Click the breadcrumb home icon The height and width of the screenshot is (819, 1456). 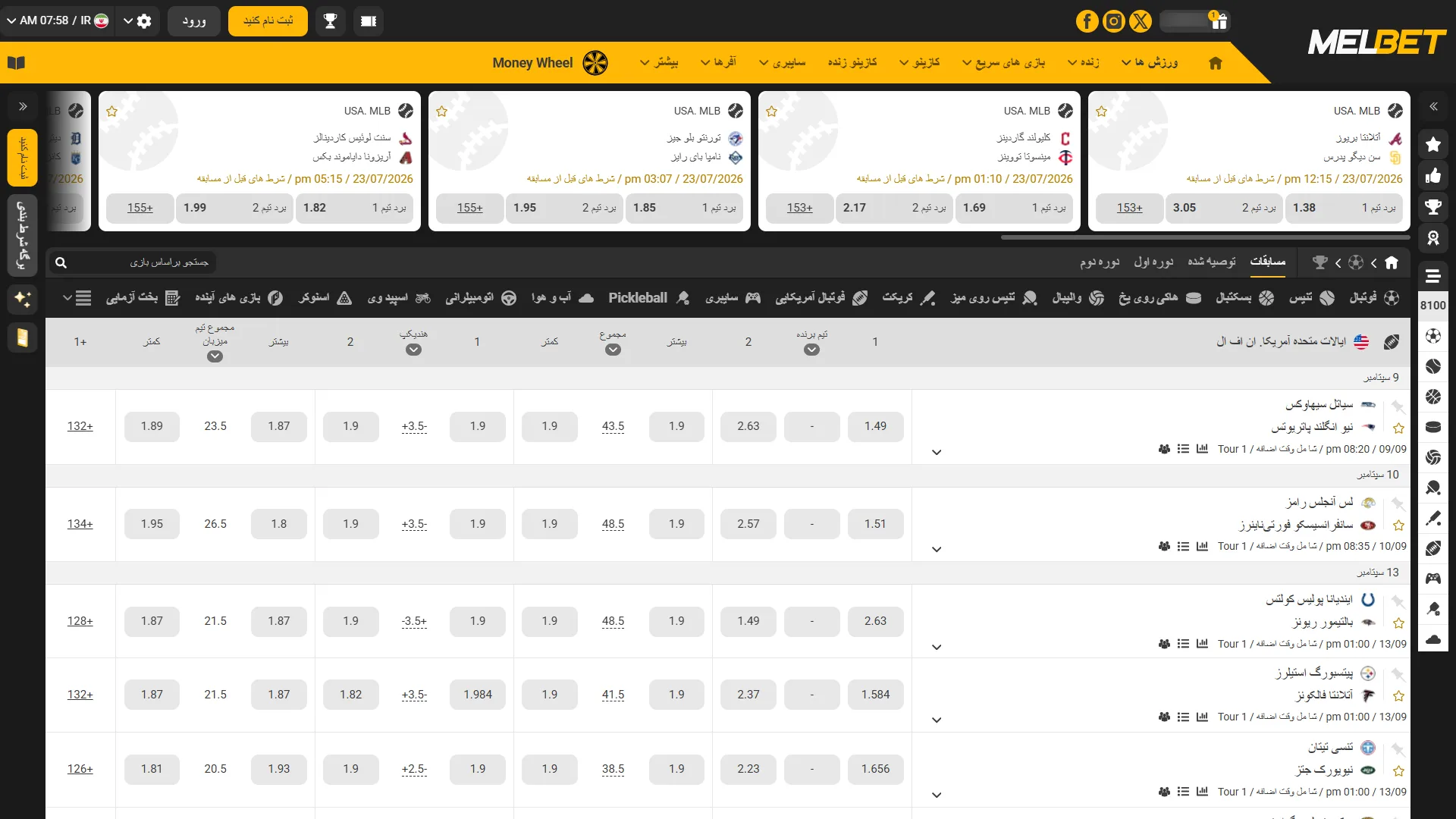coord(1392,262)
